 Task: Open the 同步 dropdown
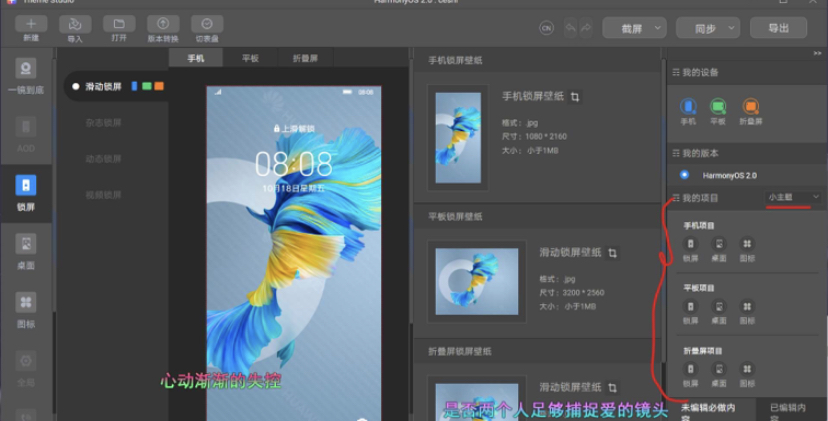click(x=708, y=28)
